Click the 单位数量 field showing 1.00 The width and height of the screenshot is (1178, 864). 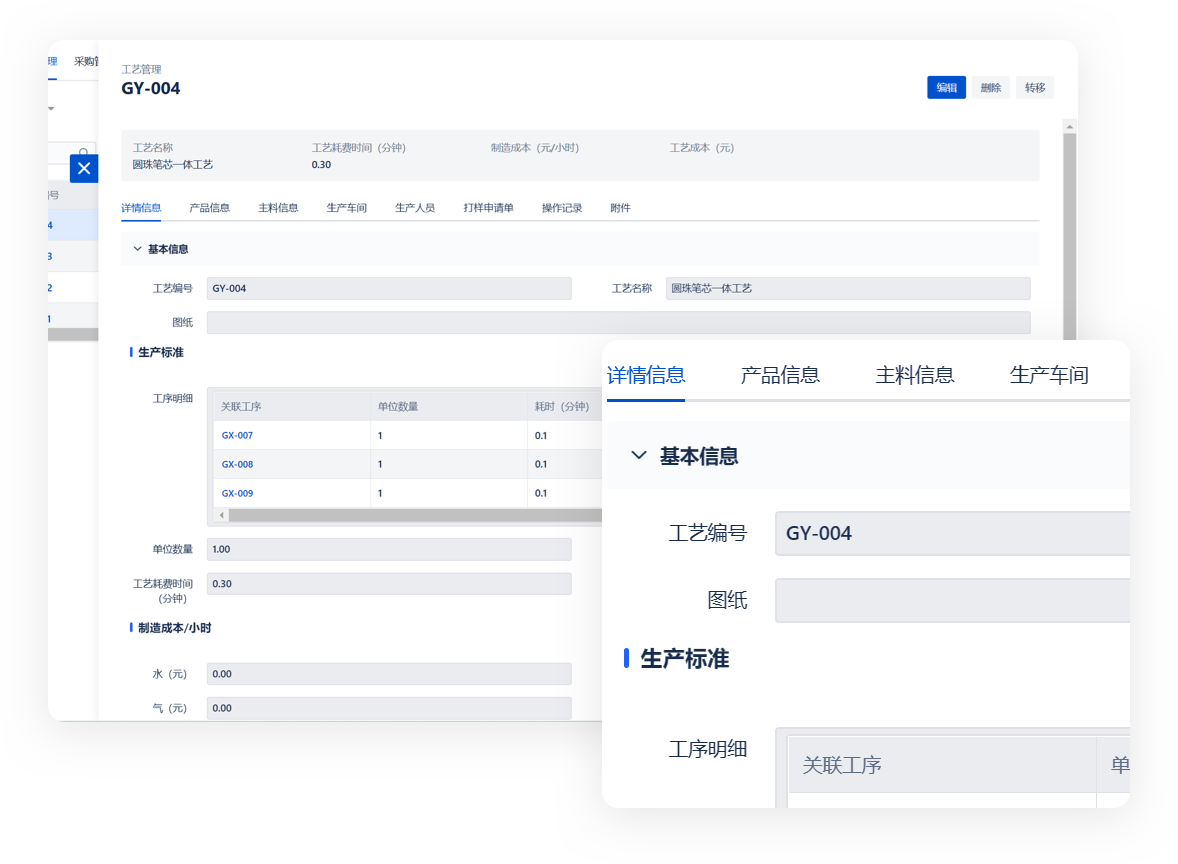389,549
